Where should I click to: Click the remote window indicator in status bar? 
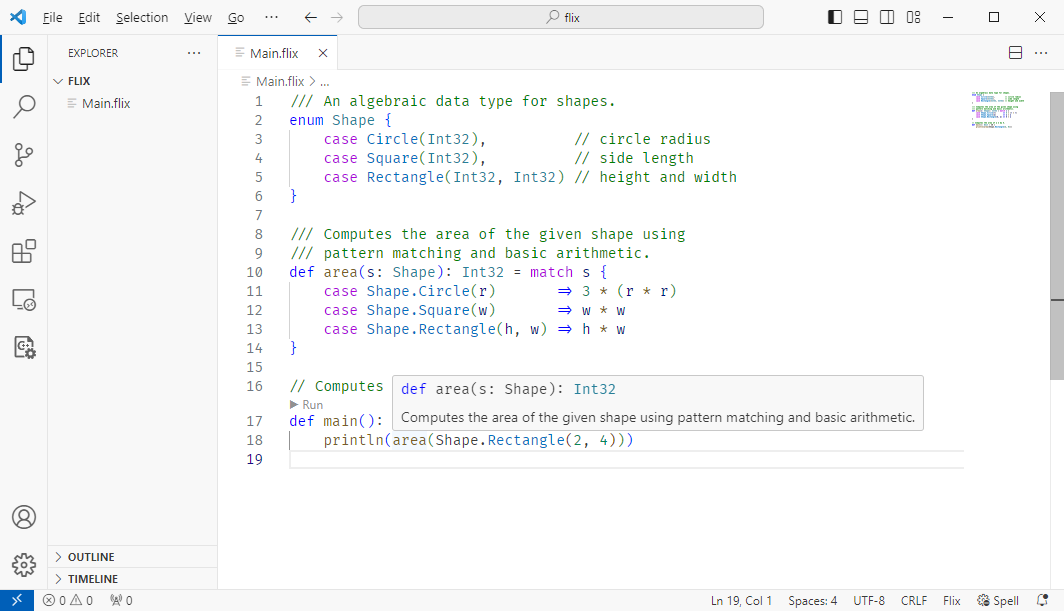(x=17, y=600)
